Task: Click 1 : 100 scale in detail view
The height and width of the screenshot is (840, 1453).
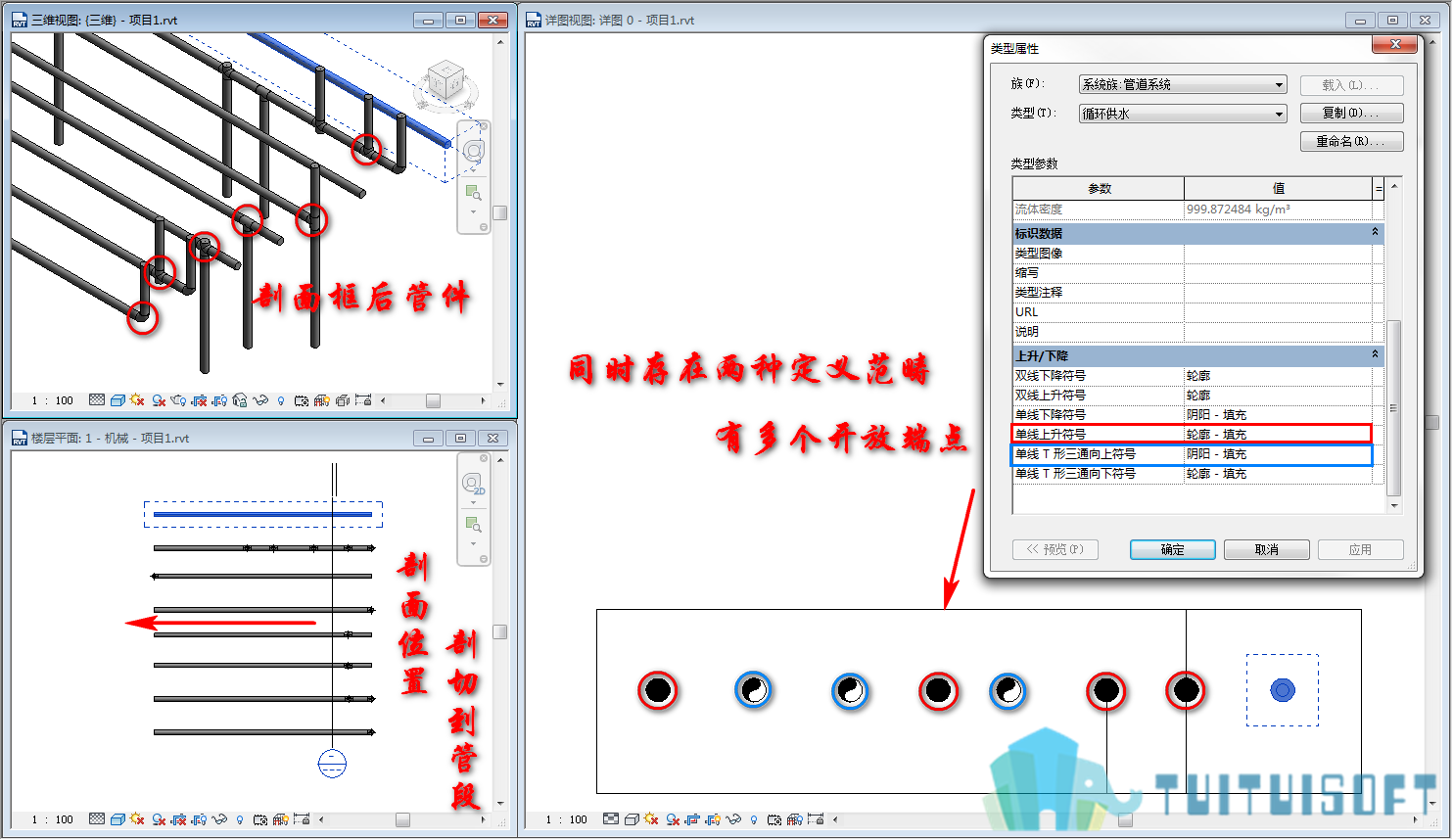Action: pos(567,819)
